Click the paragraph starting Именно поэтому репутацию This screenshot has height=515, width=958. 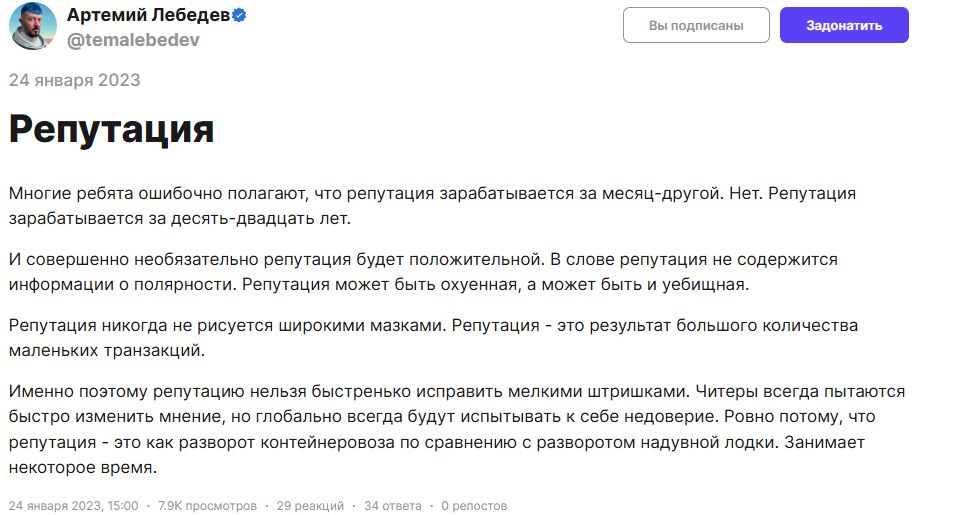pyautogui.click(x=456, y=429)
